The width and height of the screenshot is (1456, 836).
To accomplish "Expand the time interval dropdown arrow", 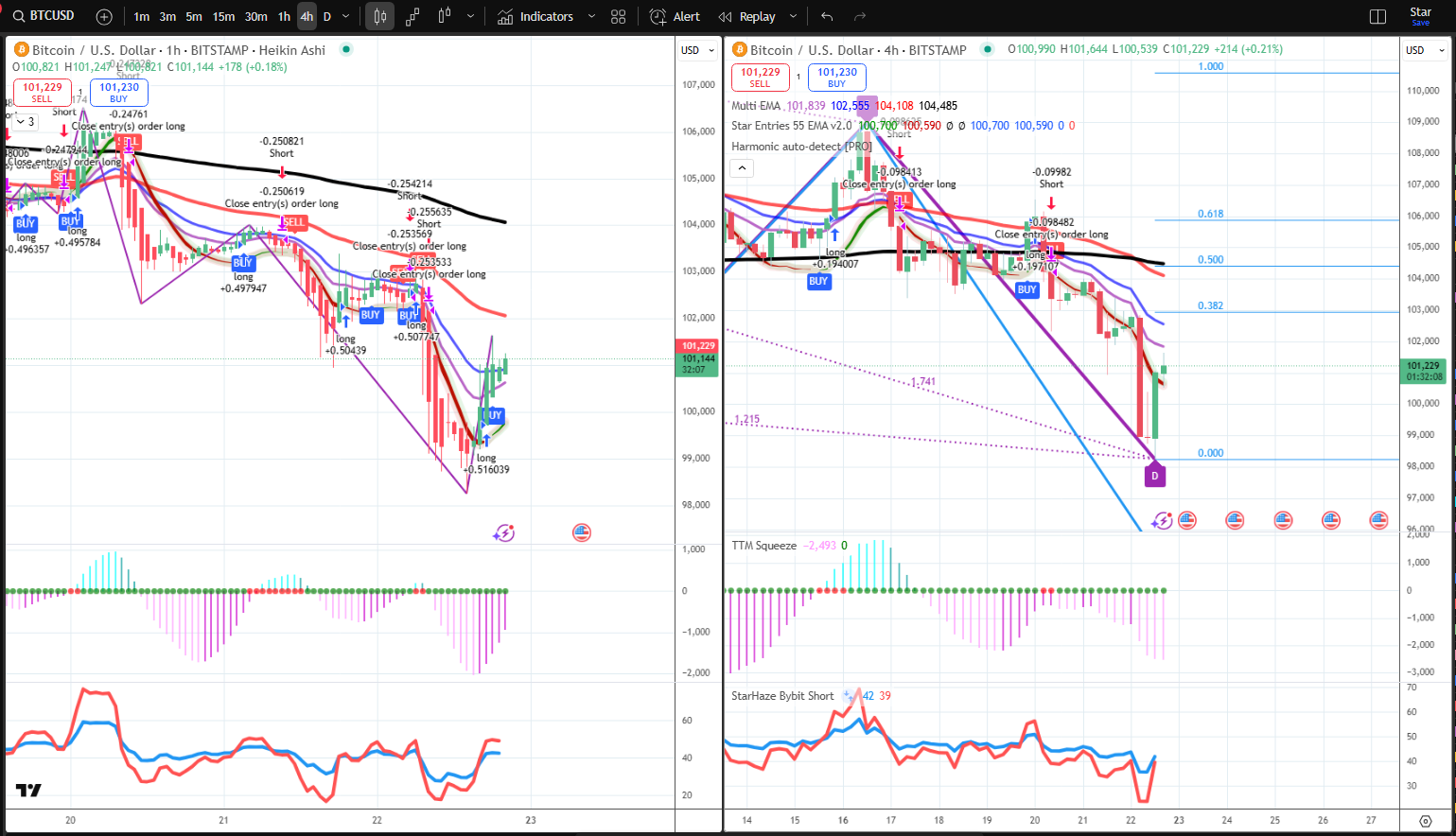I will (x=346, y=17).
